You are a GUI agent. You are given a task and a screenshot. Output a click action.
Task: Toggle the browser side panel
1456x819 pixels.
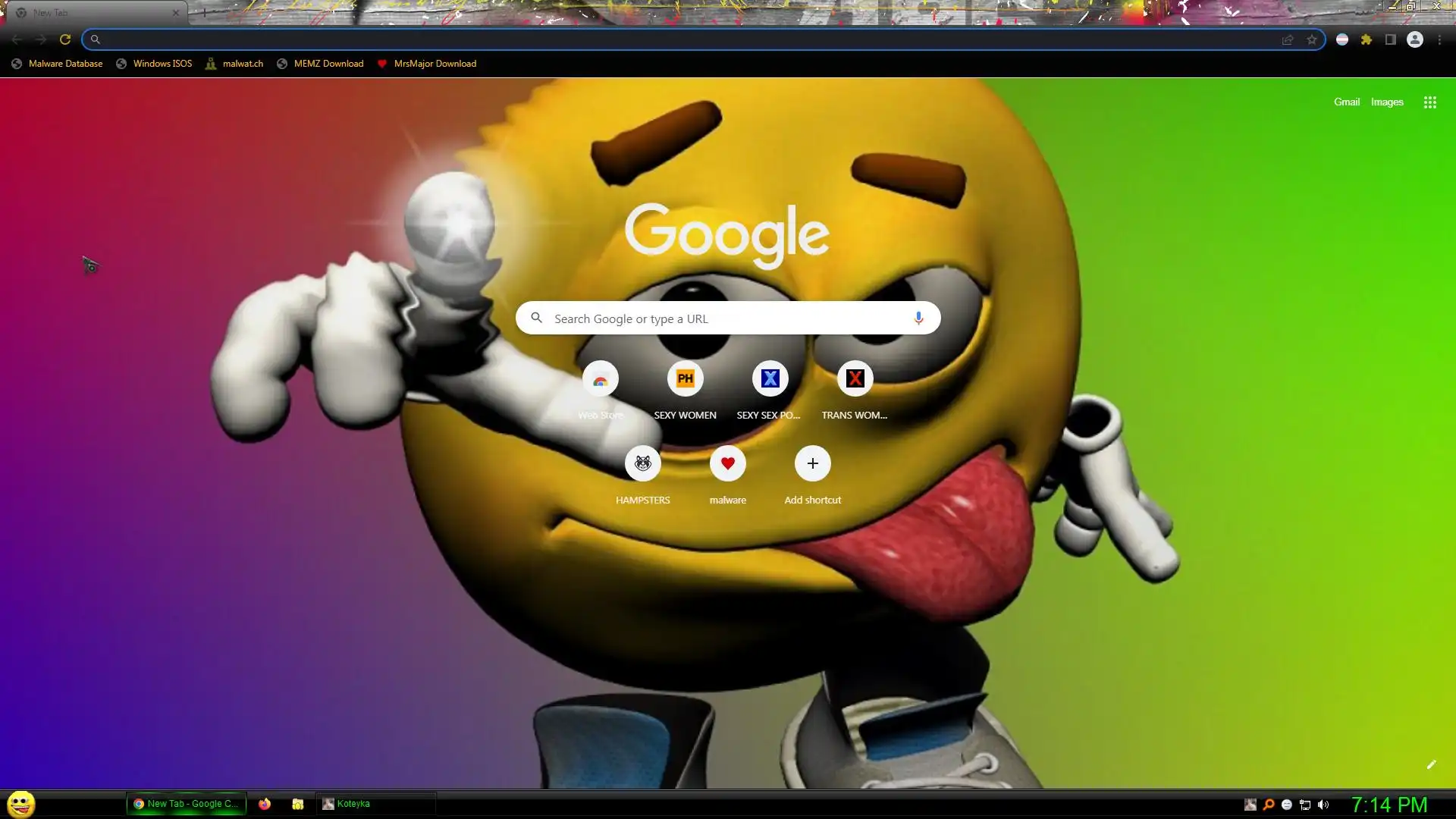coord(1391,39)
